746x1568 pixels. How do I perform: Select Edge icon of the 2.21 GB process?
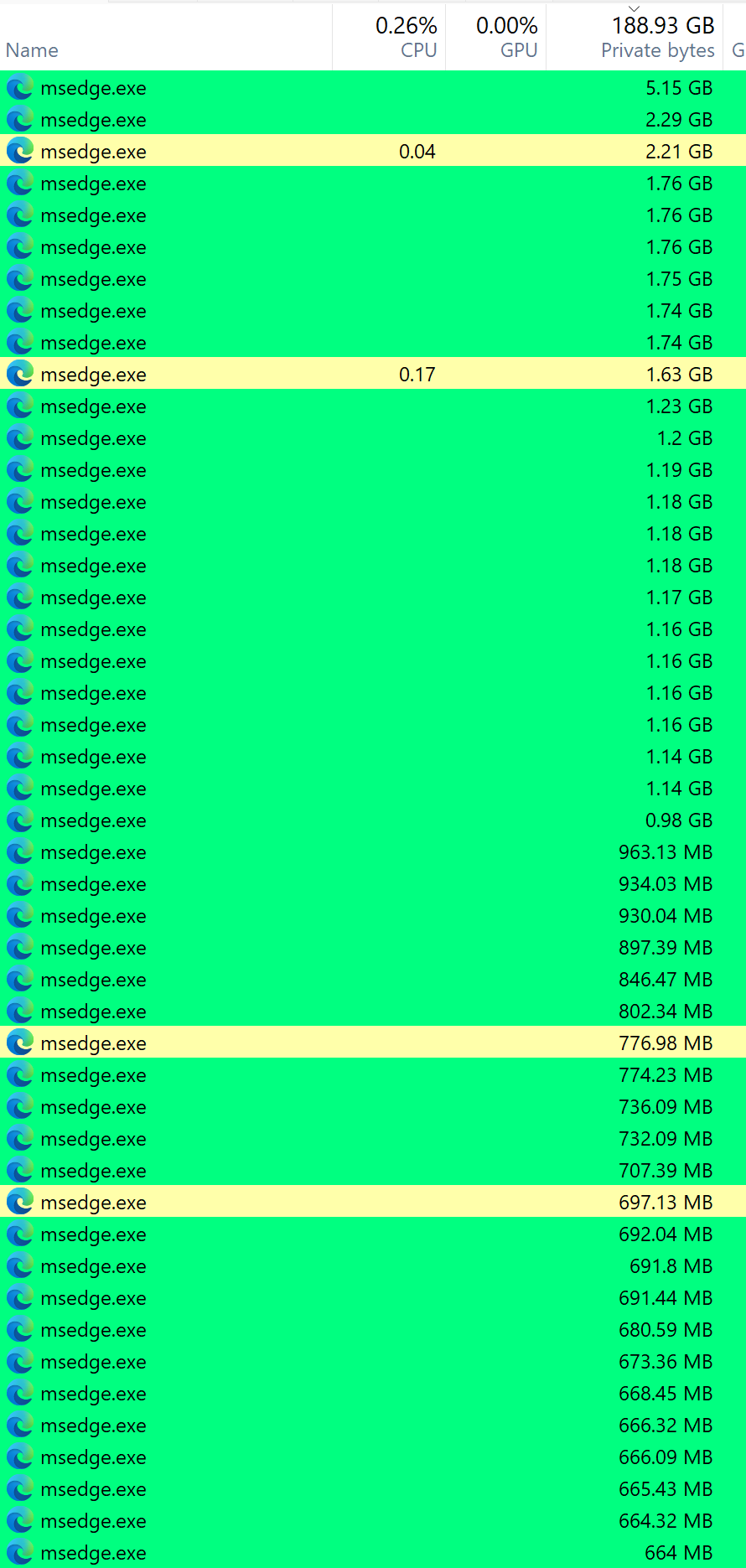20,152
